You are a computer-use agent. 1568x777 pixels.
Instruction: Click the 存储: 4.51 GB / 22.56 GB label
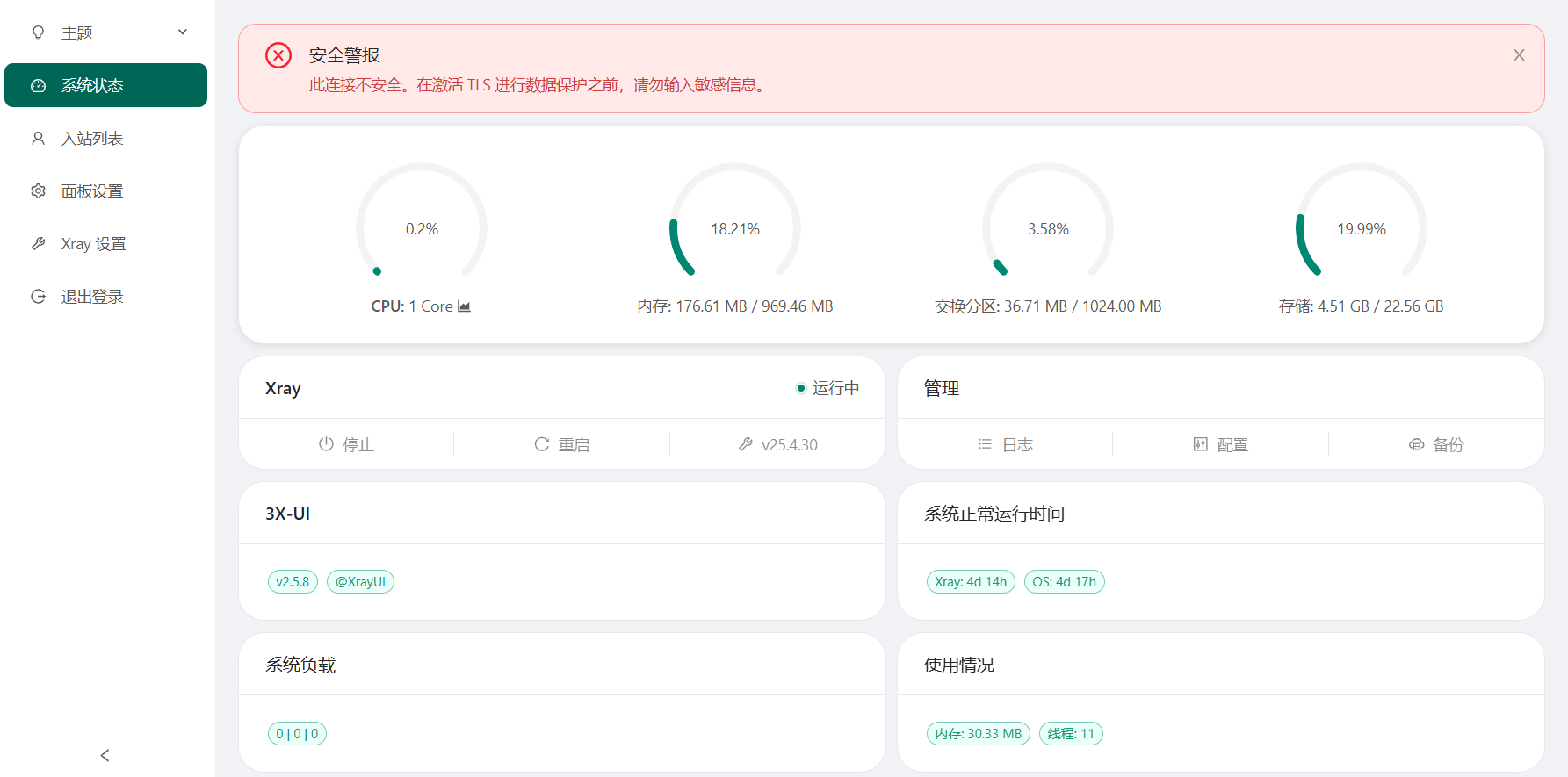(1362, 306)
